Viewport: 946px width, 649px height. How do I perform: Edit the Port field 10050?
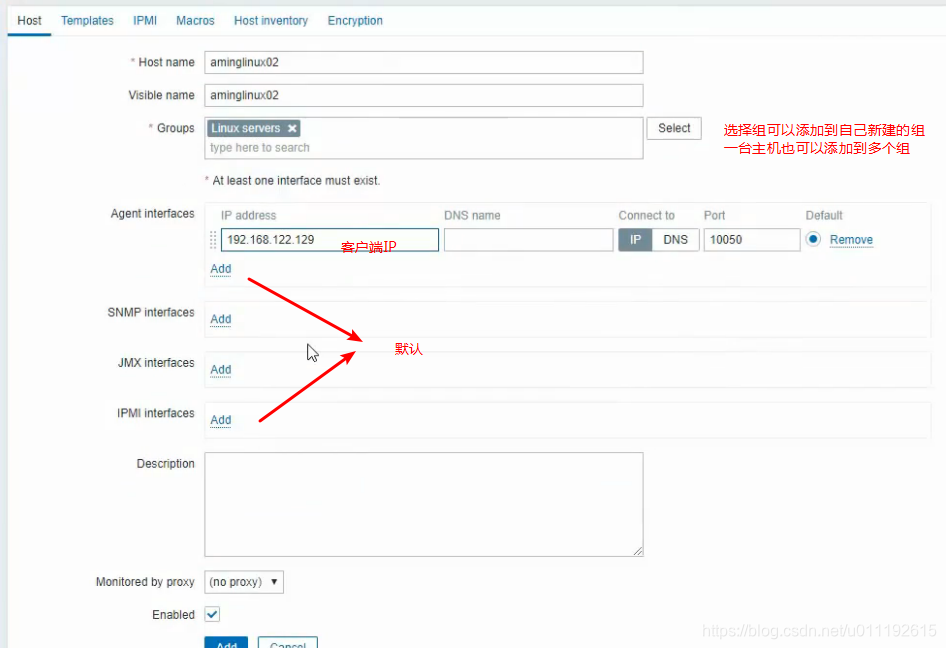tap(752, 239)
